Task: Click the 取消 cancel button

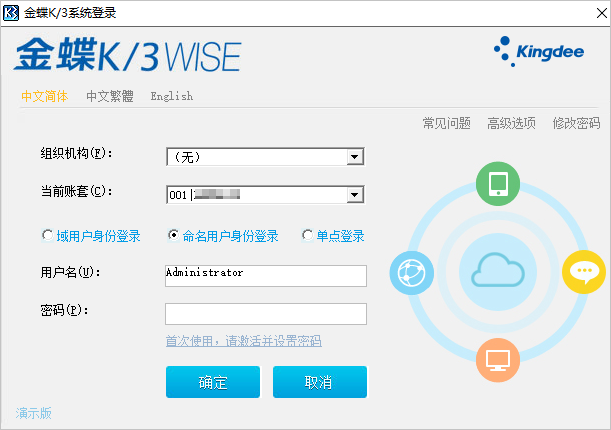Action: click(320, 382)
